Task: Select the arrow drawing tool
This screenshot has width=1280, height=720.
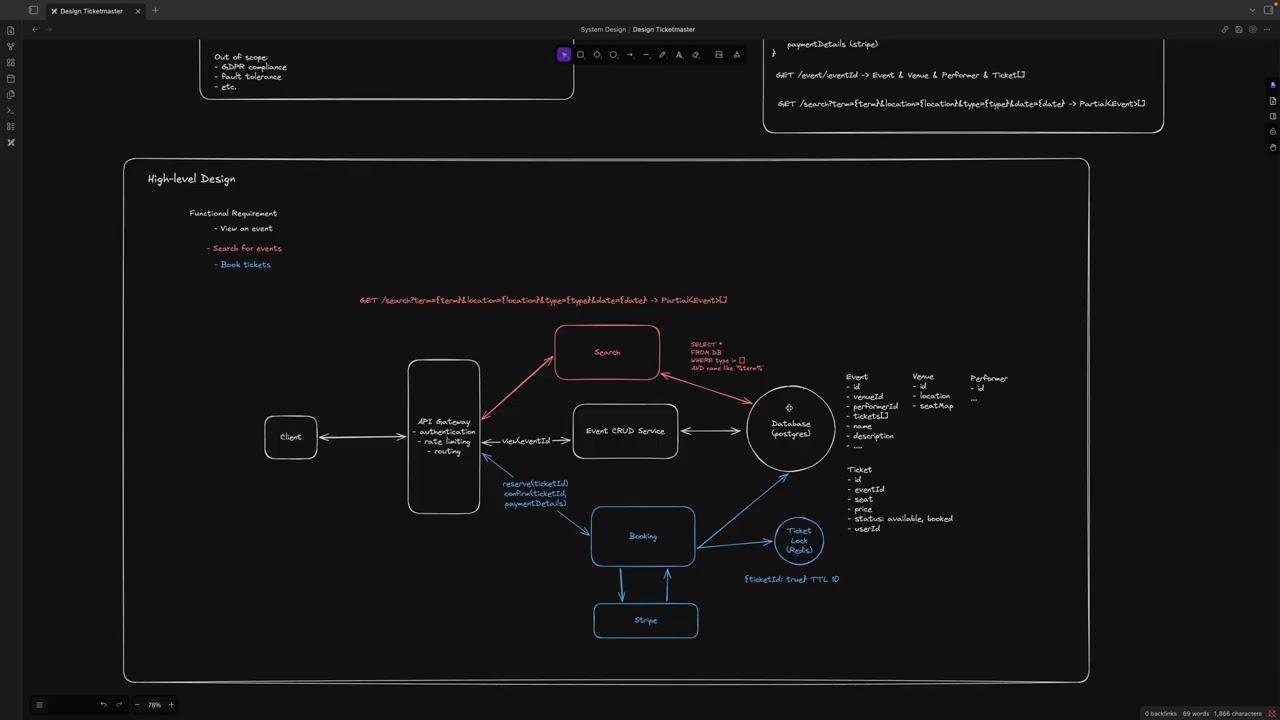Action: 630,55
